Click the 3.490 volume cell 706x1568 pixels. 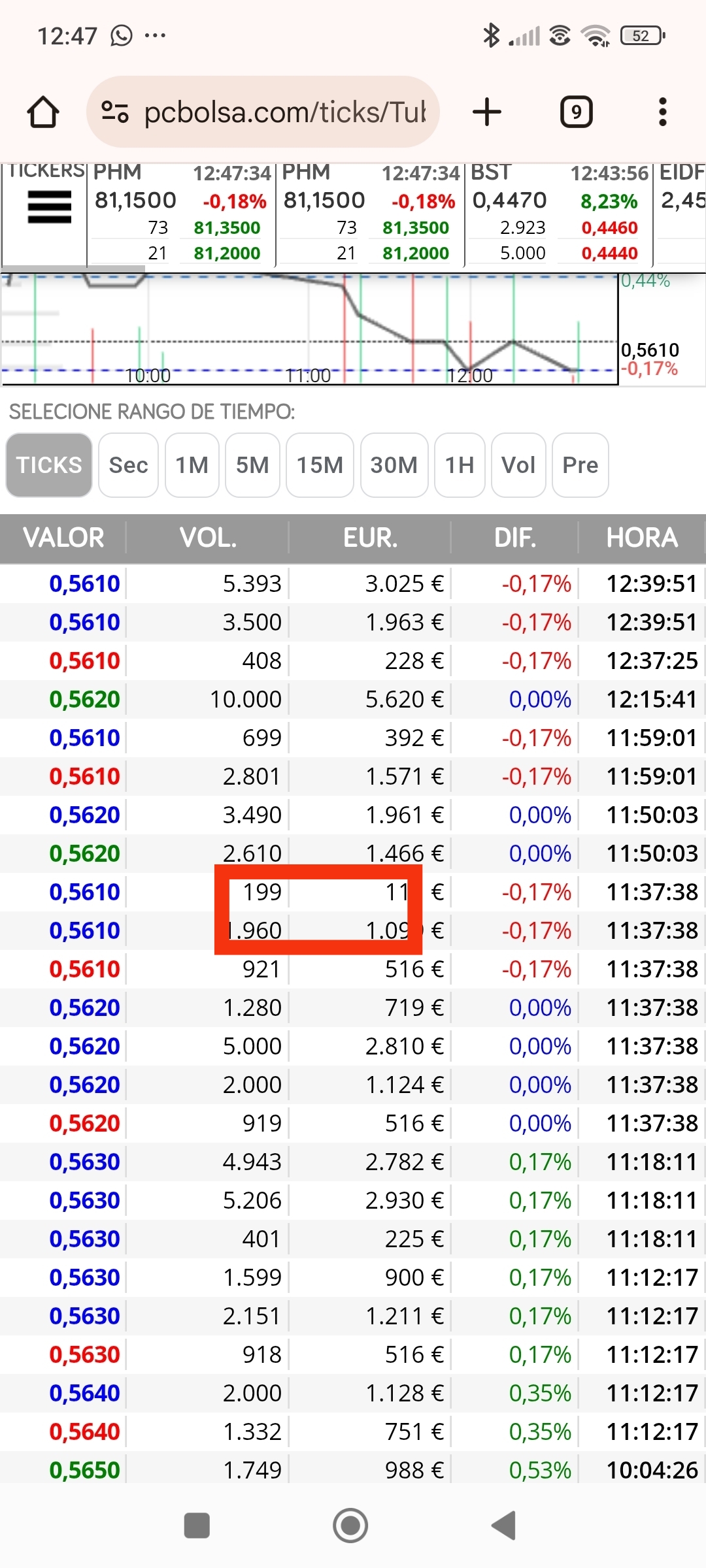click(252, 815)
